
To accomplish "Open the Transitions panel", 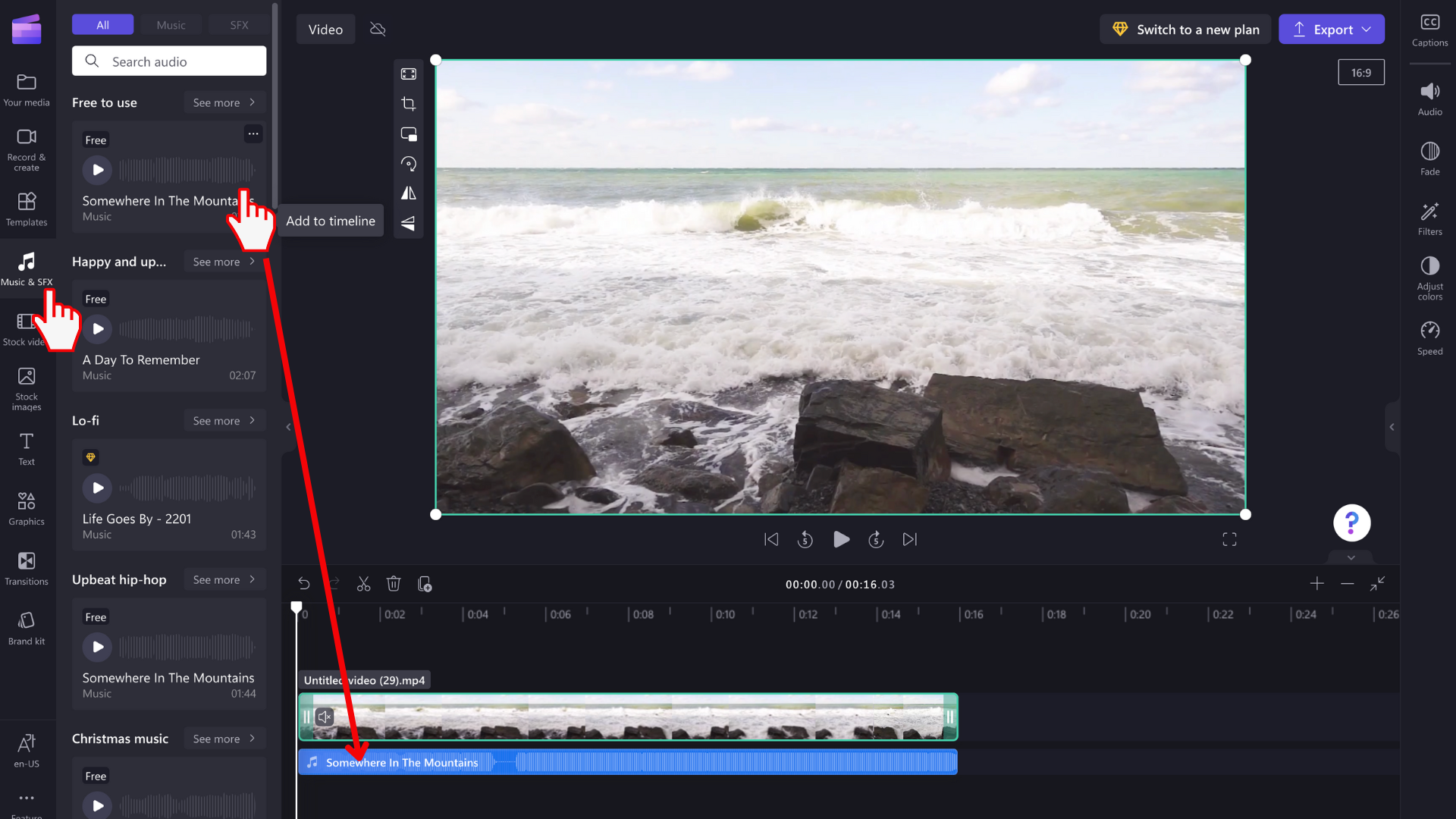I will pos(27,569).
